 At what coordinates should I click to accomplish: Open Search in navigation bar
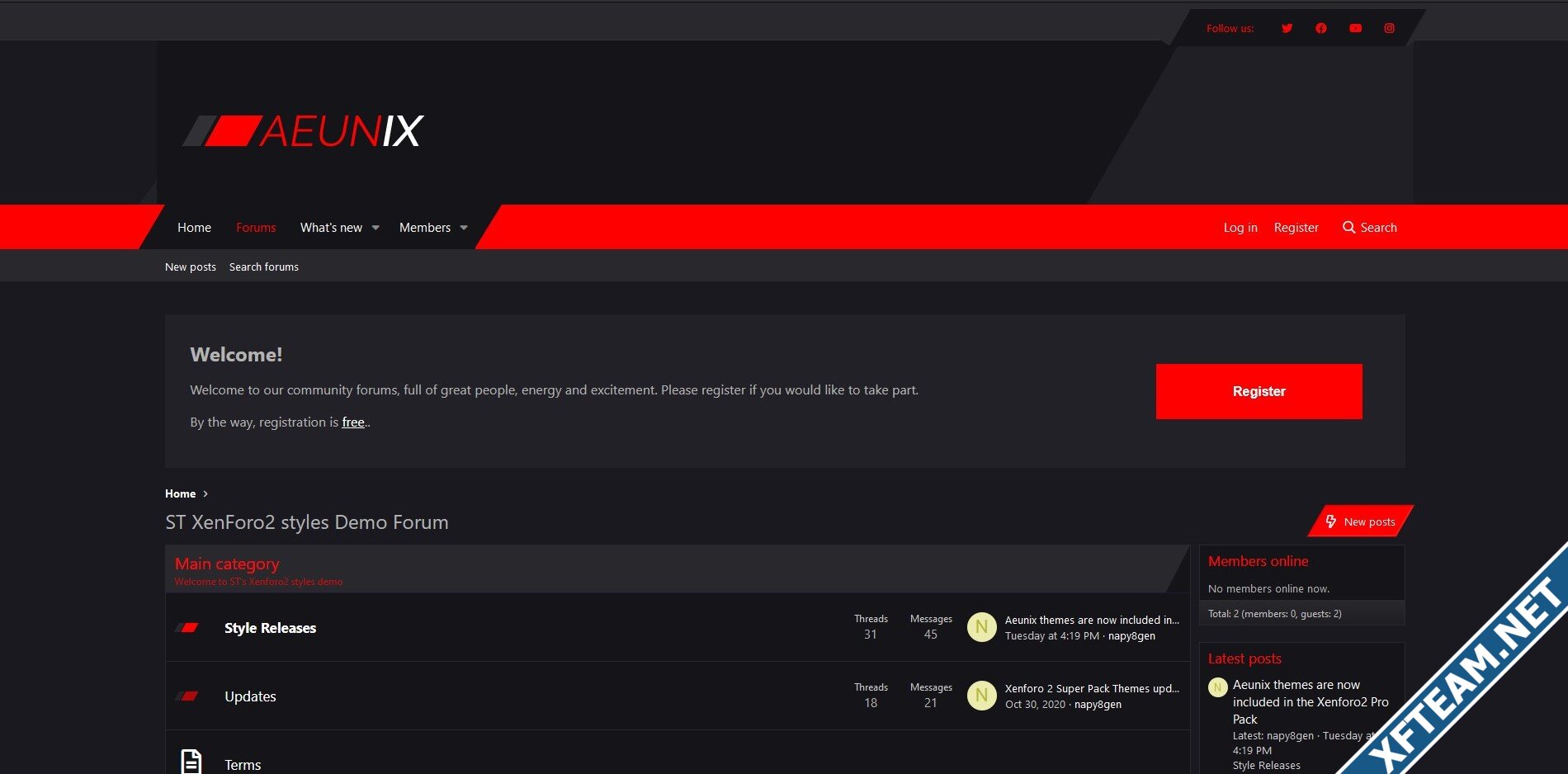1370,228
